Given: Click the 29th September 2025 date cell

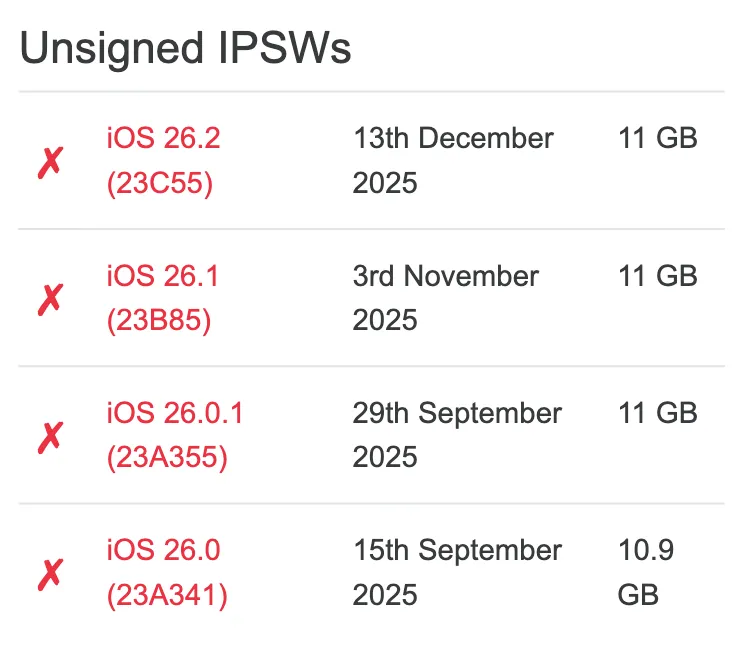Looking at the screenshot, I should (457, 435).
